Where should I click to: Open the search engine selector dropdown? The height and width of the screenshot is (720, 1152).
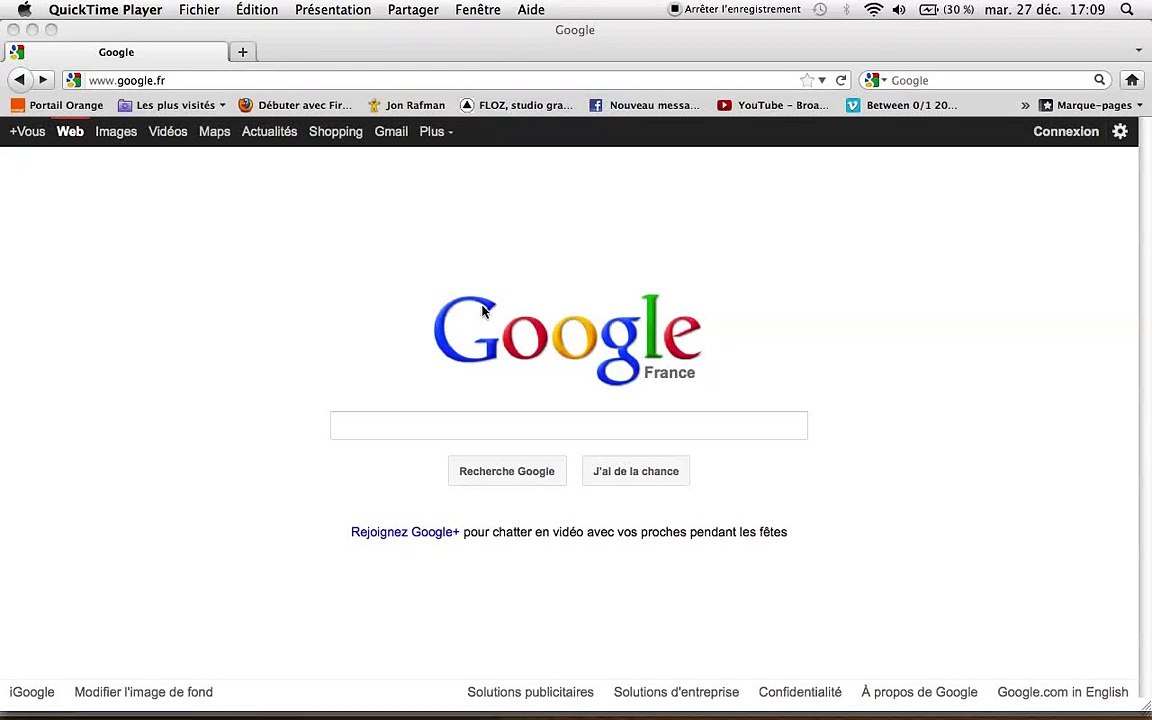(875, 80)
